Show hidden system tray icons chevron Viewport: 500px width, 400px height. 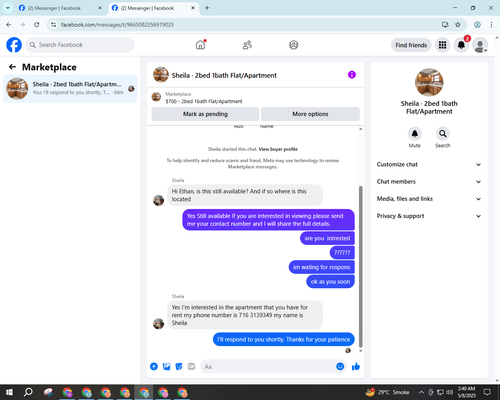coord(421,392)
